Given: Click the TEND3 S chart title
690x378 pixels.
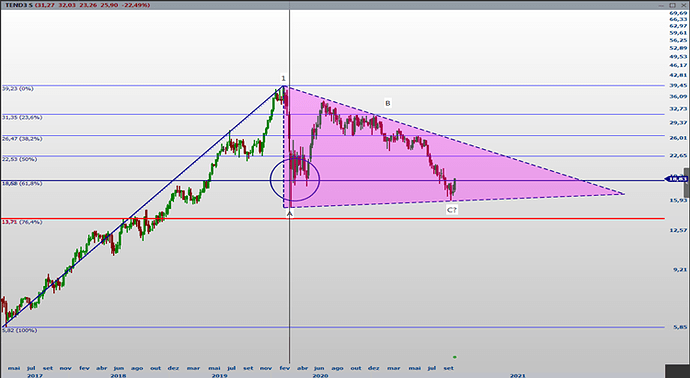Looking at the screenshot, I should [x=18, y=5].
